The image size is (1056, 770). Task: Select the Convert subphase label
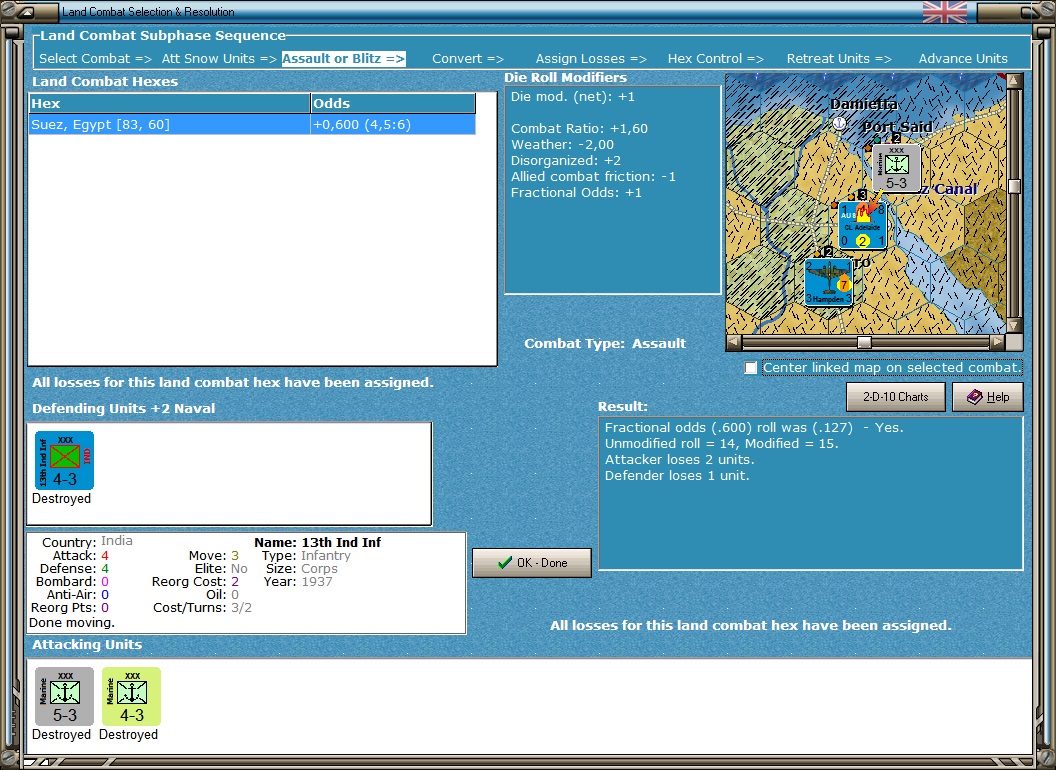click(467, 59)
